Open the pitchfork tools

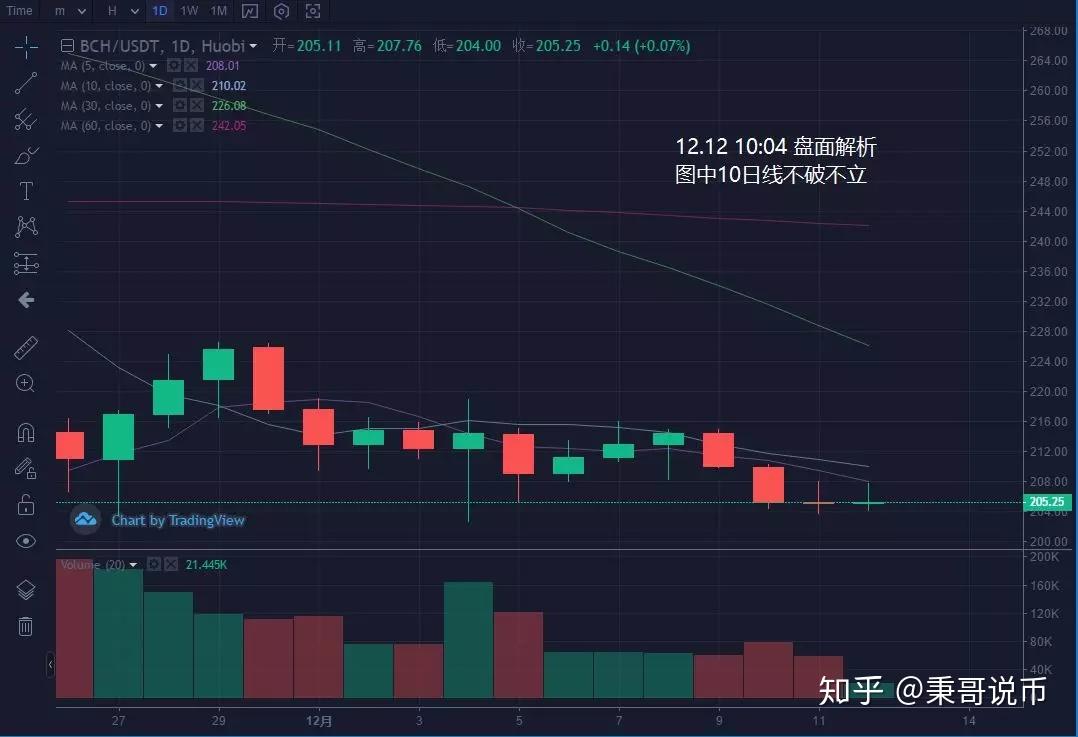[26, 120]
